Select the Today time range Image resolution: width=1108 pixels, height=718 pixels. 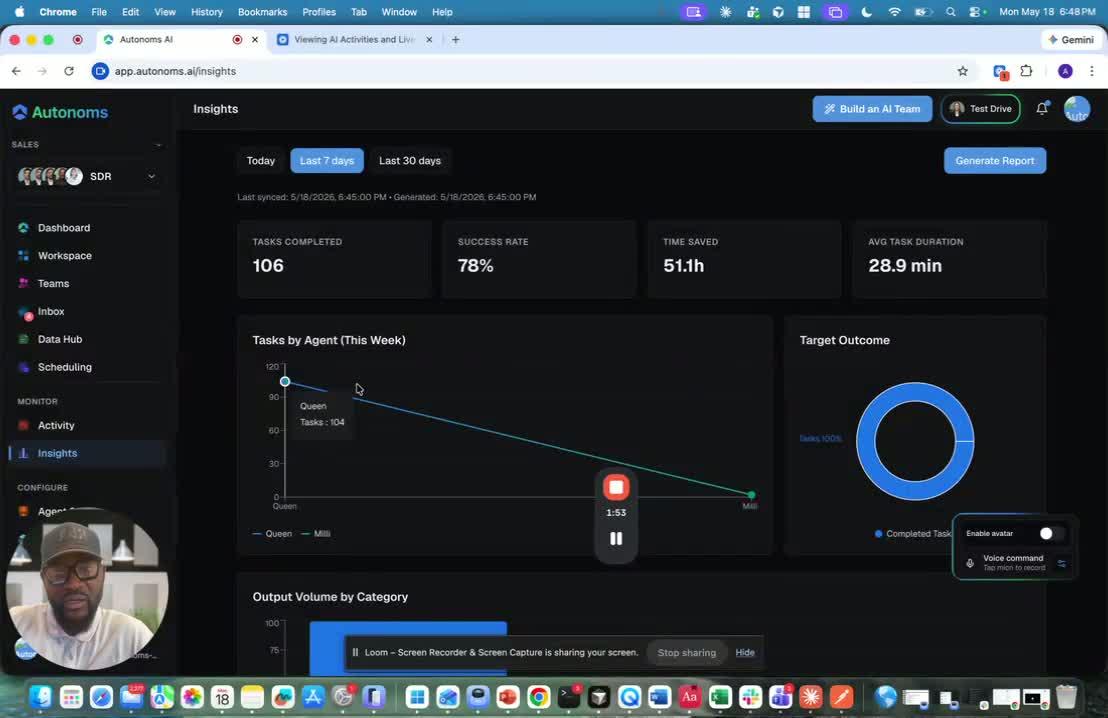tap(261, 160)
